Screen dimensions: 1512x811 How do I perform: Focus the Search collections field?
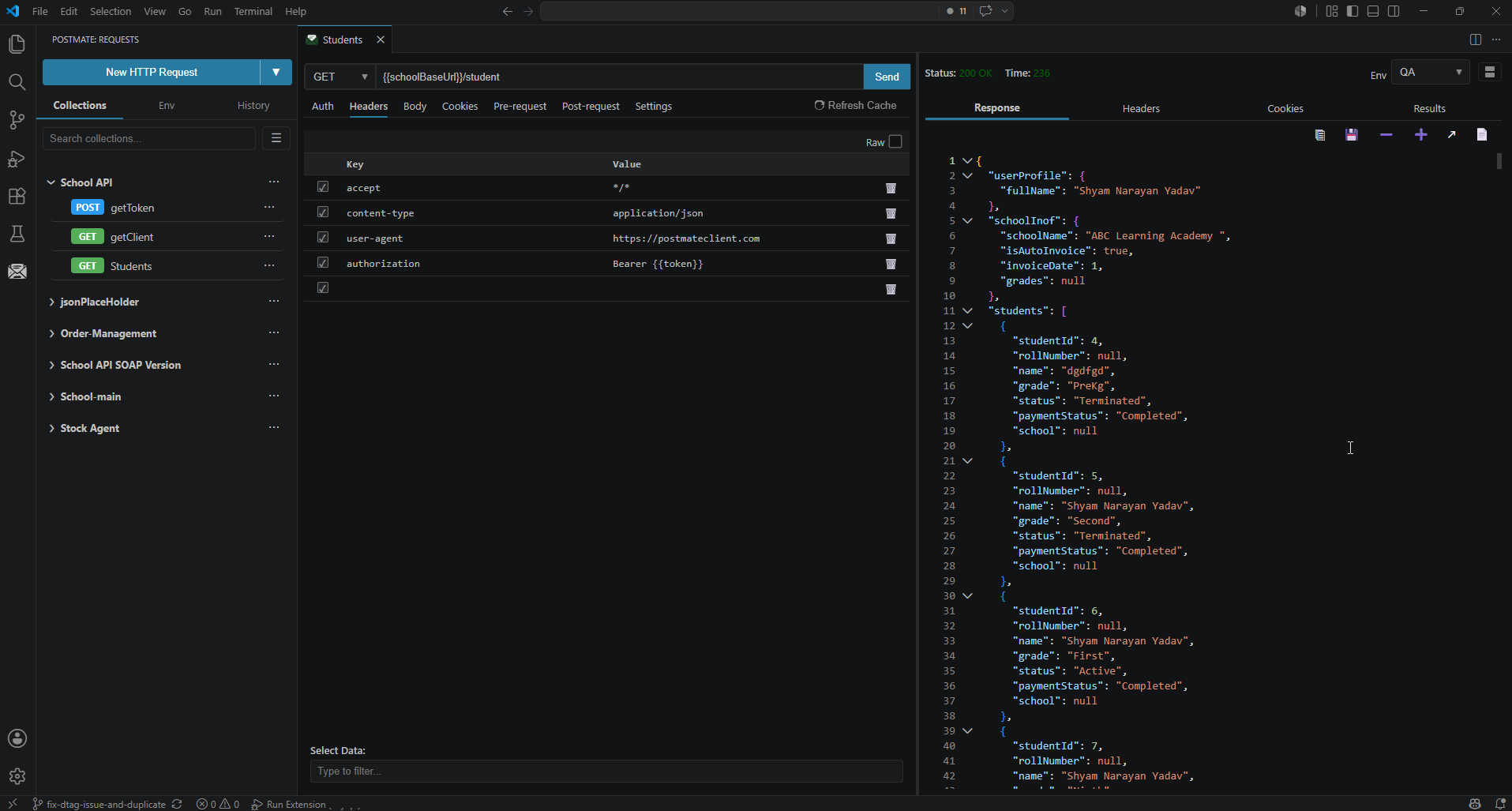click(149, 138)
